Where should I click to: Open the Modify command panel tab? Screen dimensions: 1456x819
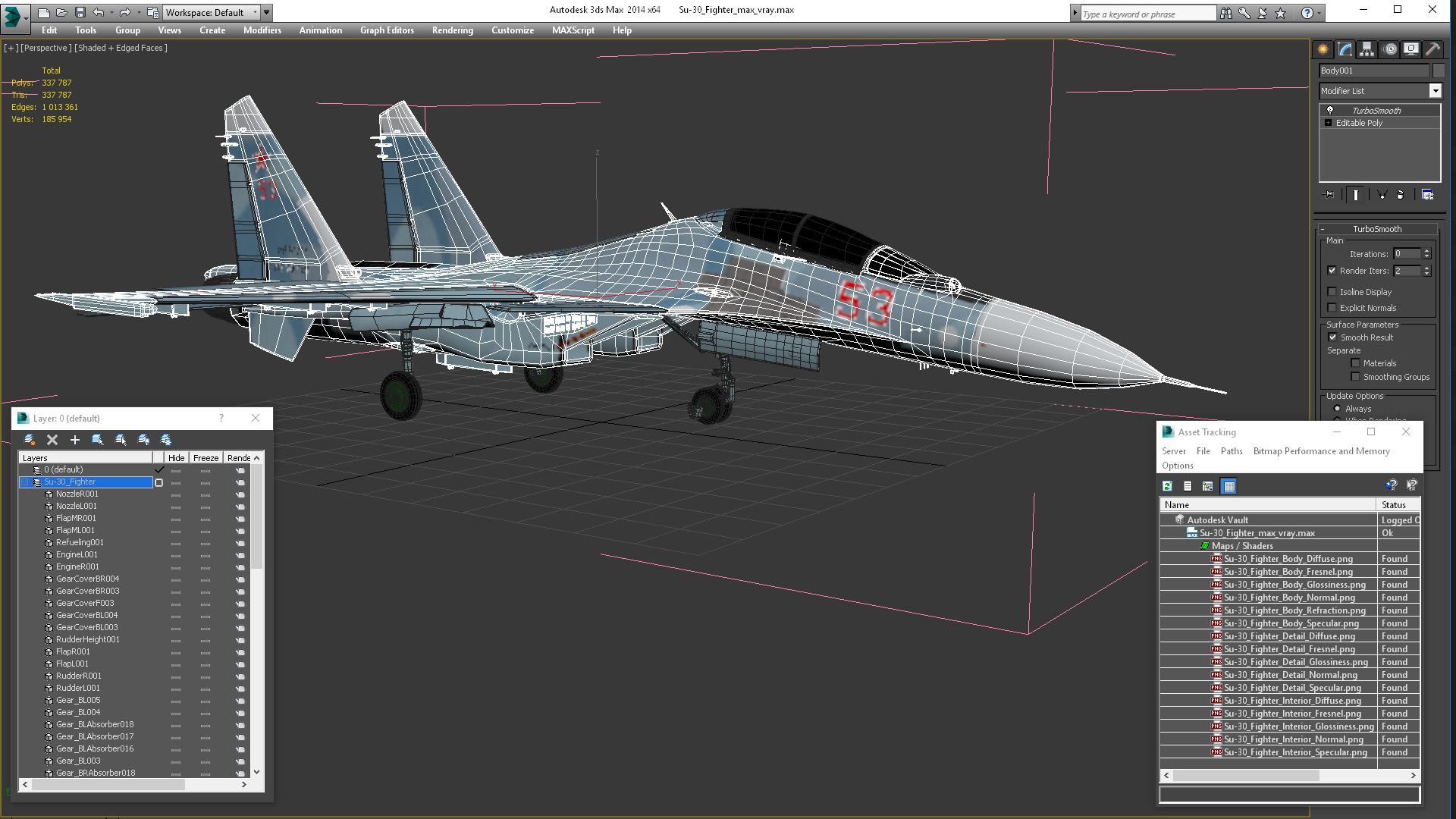point(1345,49)
